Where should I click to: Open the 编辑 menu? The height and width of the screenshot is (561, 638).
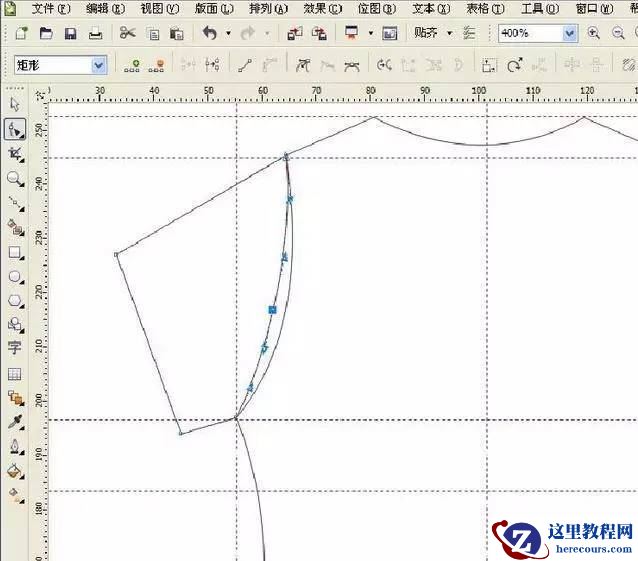click(105, 9)
